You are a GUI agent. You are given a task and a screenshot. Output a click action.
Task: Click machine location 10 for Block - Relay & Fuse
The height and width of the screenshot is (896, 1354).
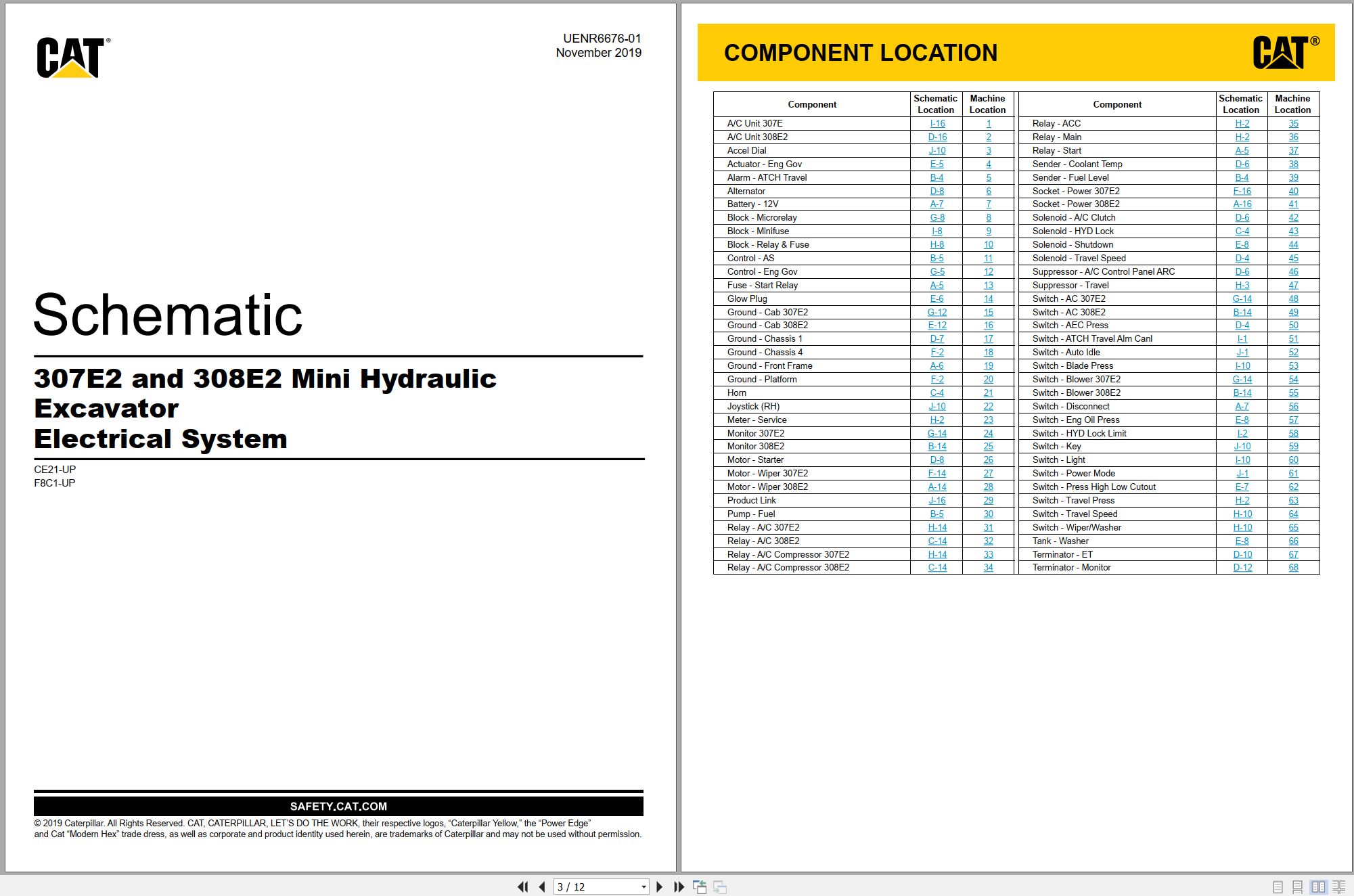tap(989, 244)
